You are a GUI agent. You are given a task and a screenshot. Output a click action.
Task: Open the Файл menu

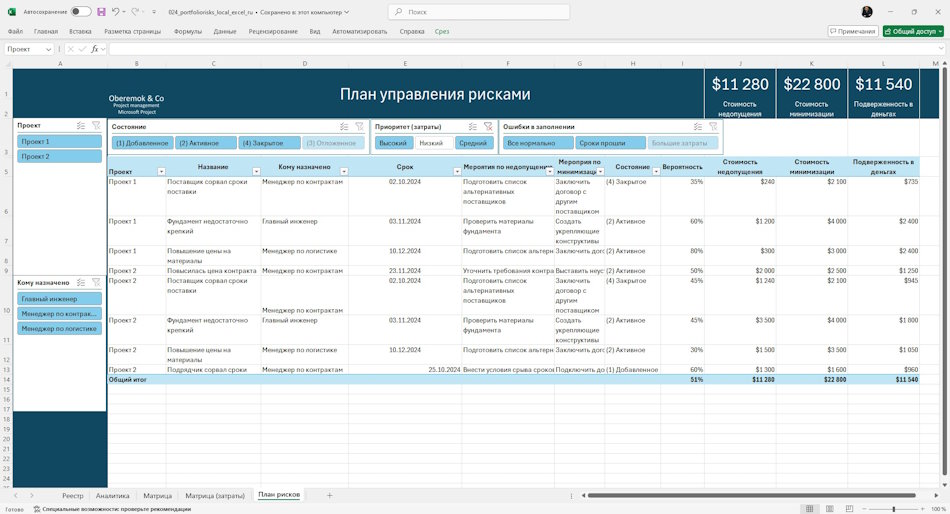[x=15, y=32]
